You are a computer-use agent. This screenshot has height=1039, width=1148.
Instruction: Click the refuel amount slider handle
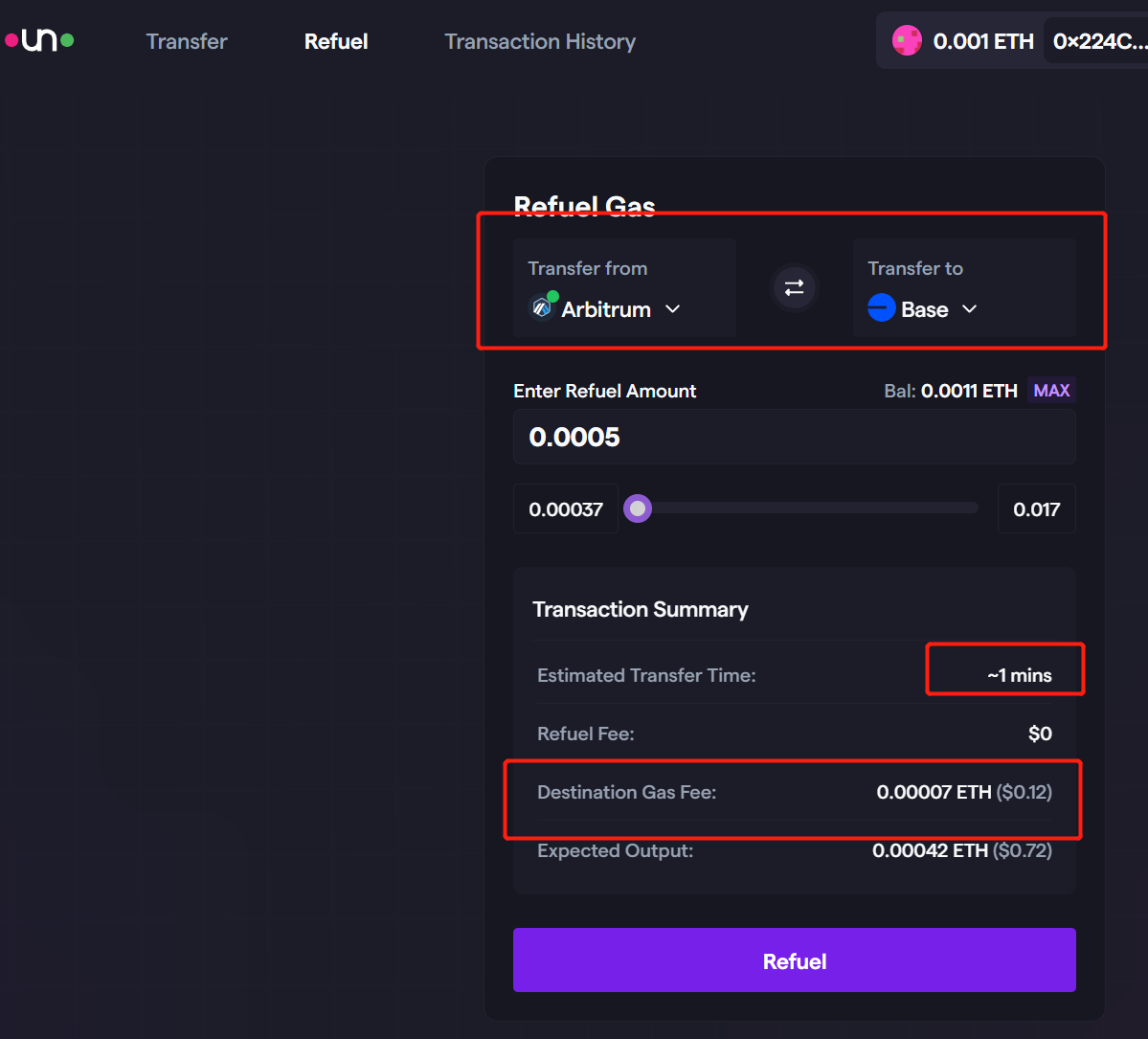(x=638, y=508)
